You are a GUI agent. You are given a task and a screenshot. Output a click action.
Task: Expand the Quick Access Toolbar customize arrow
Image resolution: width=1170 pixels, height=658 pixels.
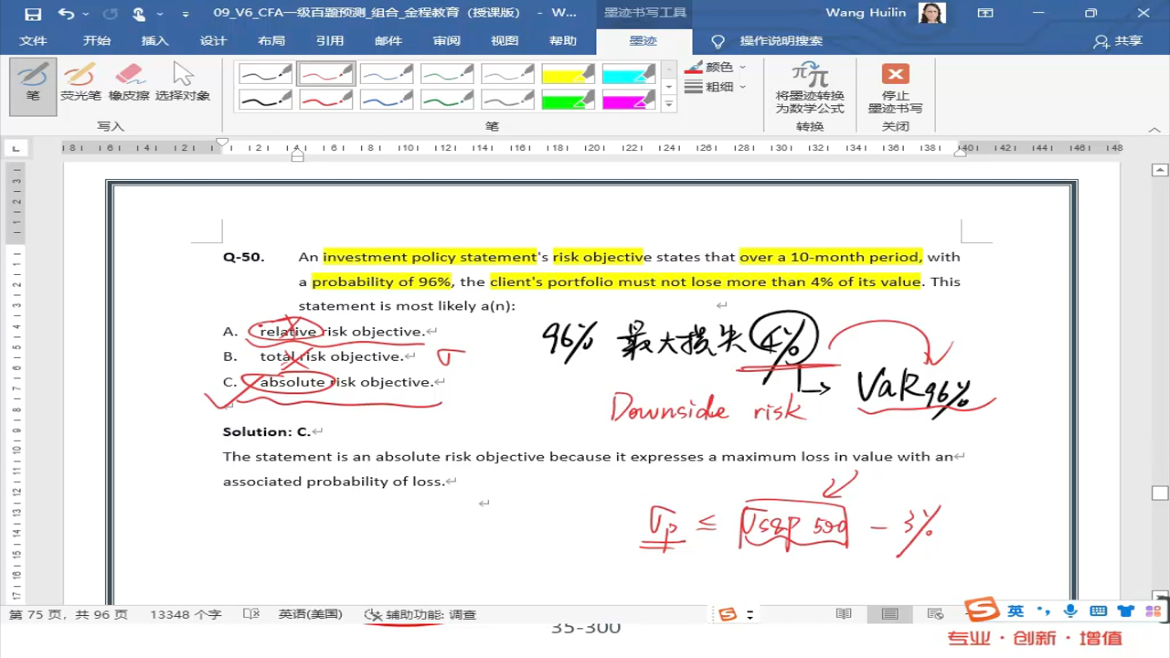pyautogui.click(x=185, y=14)
